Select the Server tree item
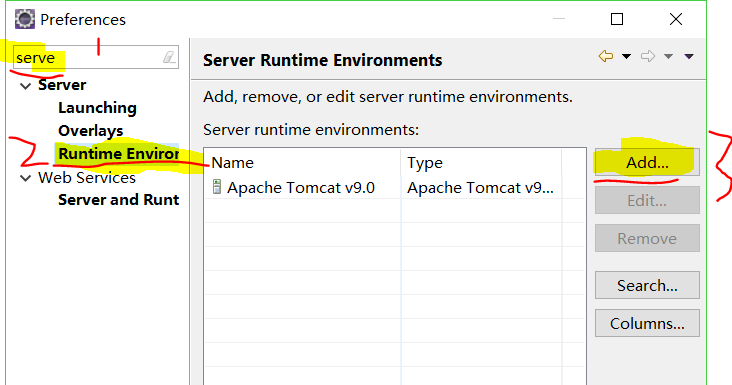 pos(62,85)
